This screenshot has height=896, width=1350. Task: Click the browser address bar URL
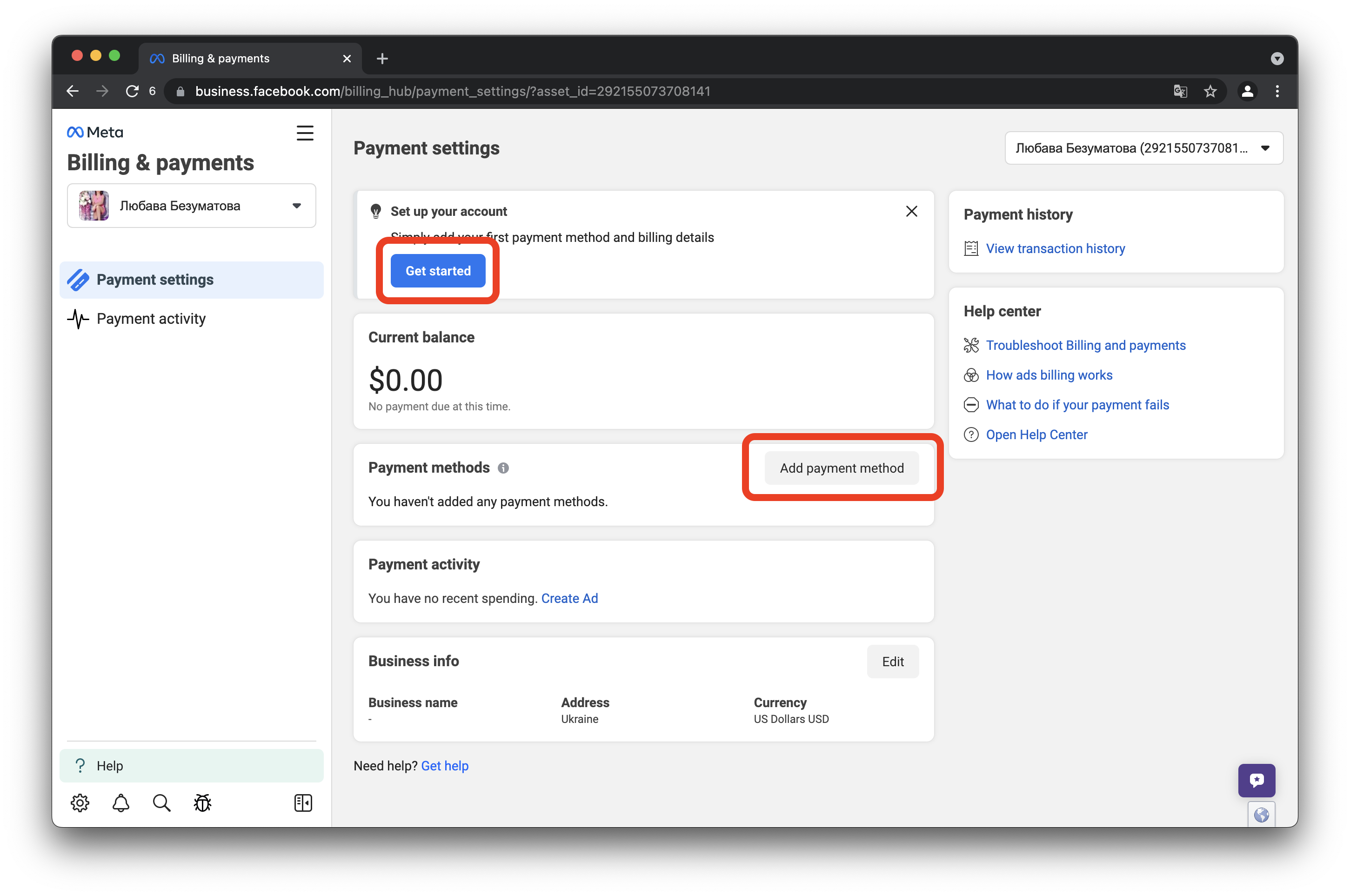click(453, 92)
